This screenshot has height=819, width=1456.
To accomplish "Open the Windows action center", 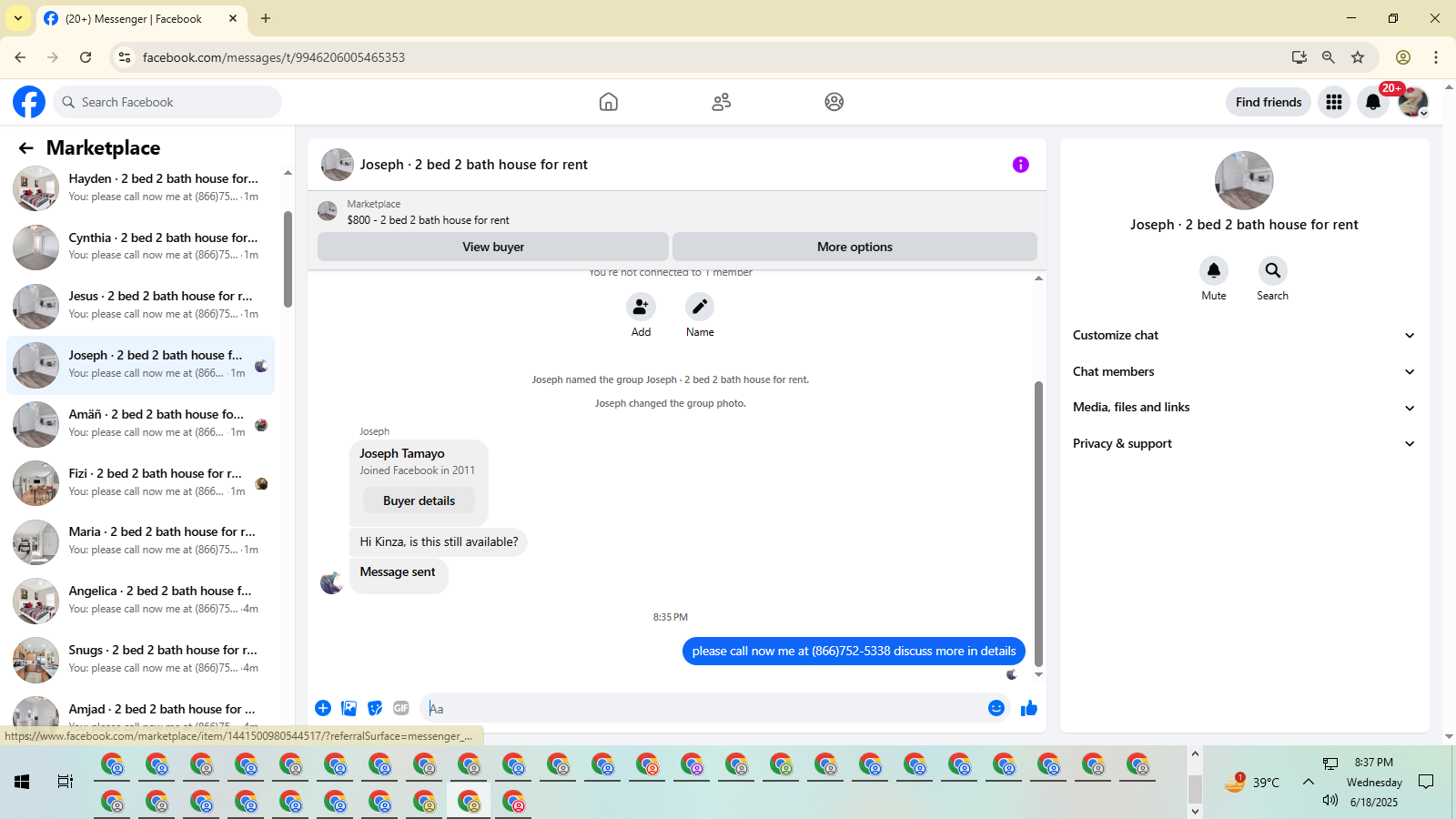I will [x=1427, y=782].
